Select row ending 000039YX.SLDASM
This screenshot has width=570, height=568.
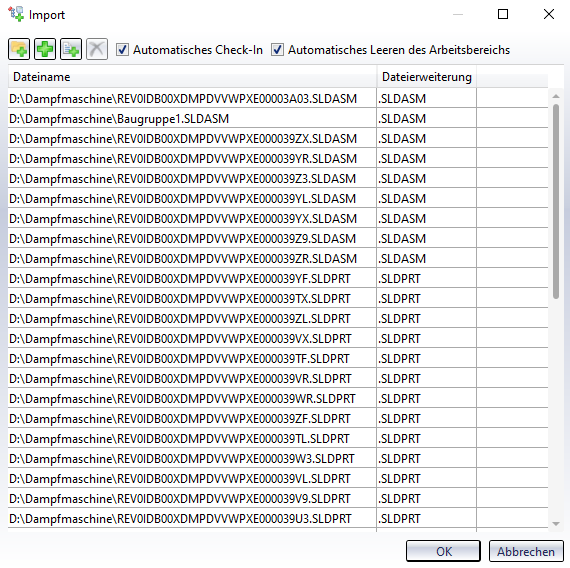pyautogui.click(x=278, y=219)
